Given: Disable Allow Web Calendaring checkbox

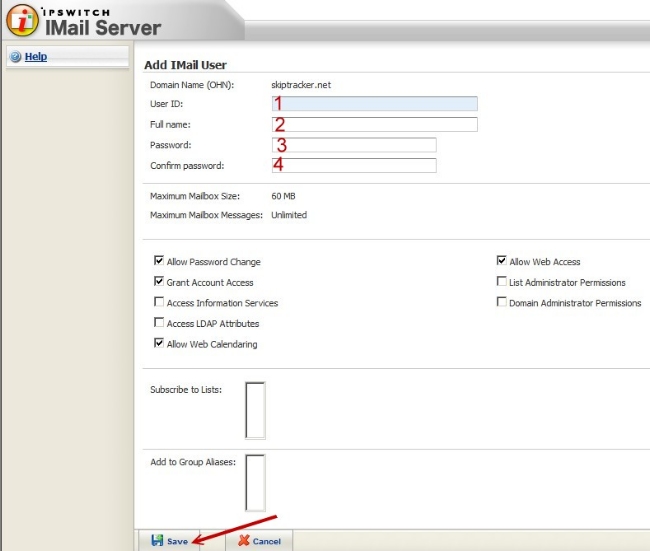Looking at the screenshot, I should [x=159, y=344].
